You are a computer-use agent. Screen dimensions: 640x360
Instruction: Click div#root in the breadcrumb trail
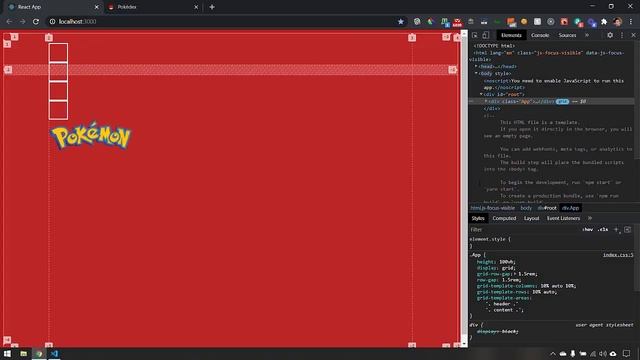point(547,208)
